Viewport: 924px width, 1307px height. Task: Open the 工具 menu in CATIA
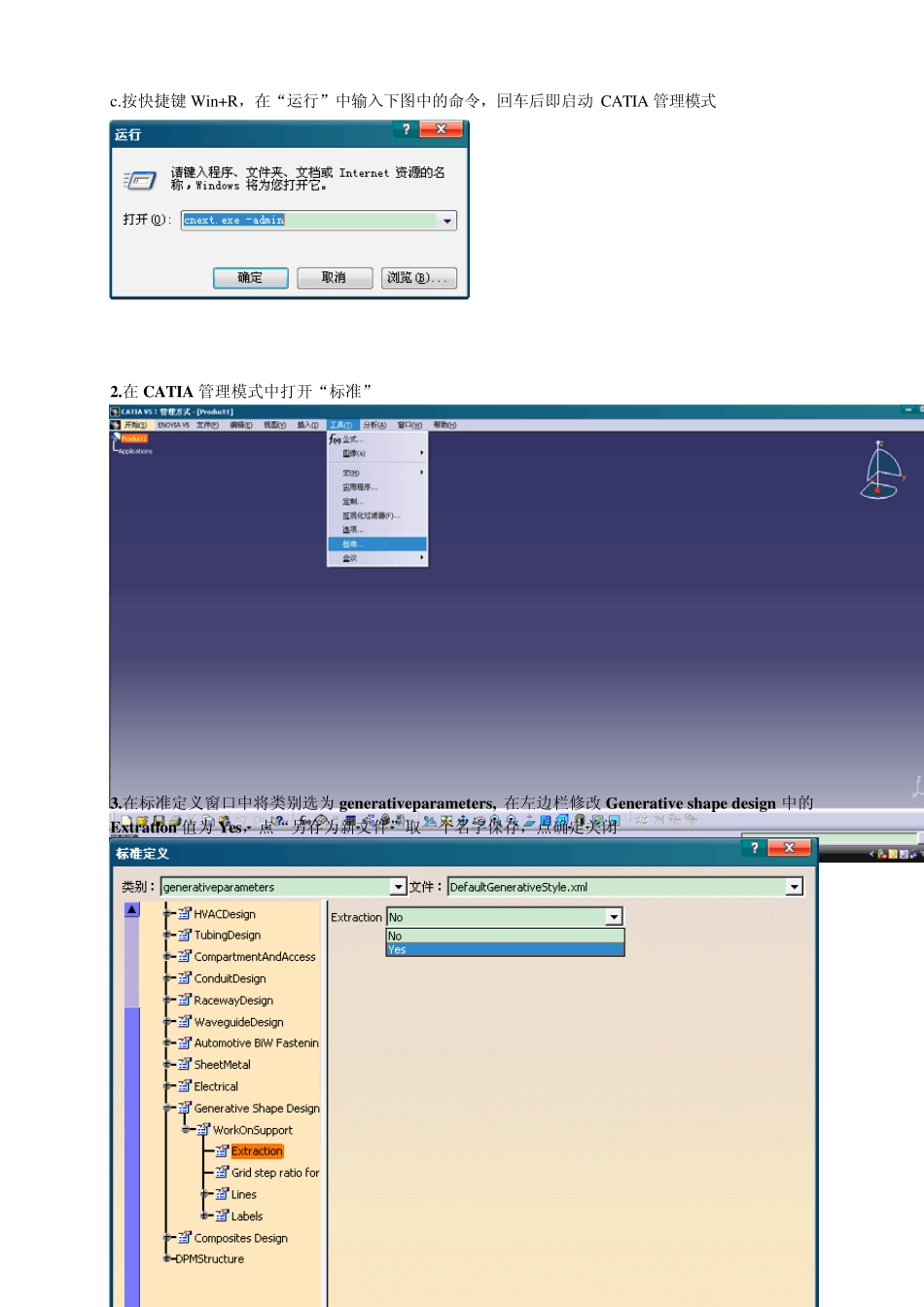(340, 425)
